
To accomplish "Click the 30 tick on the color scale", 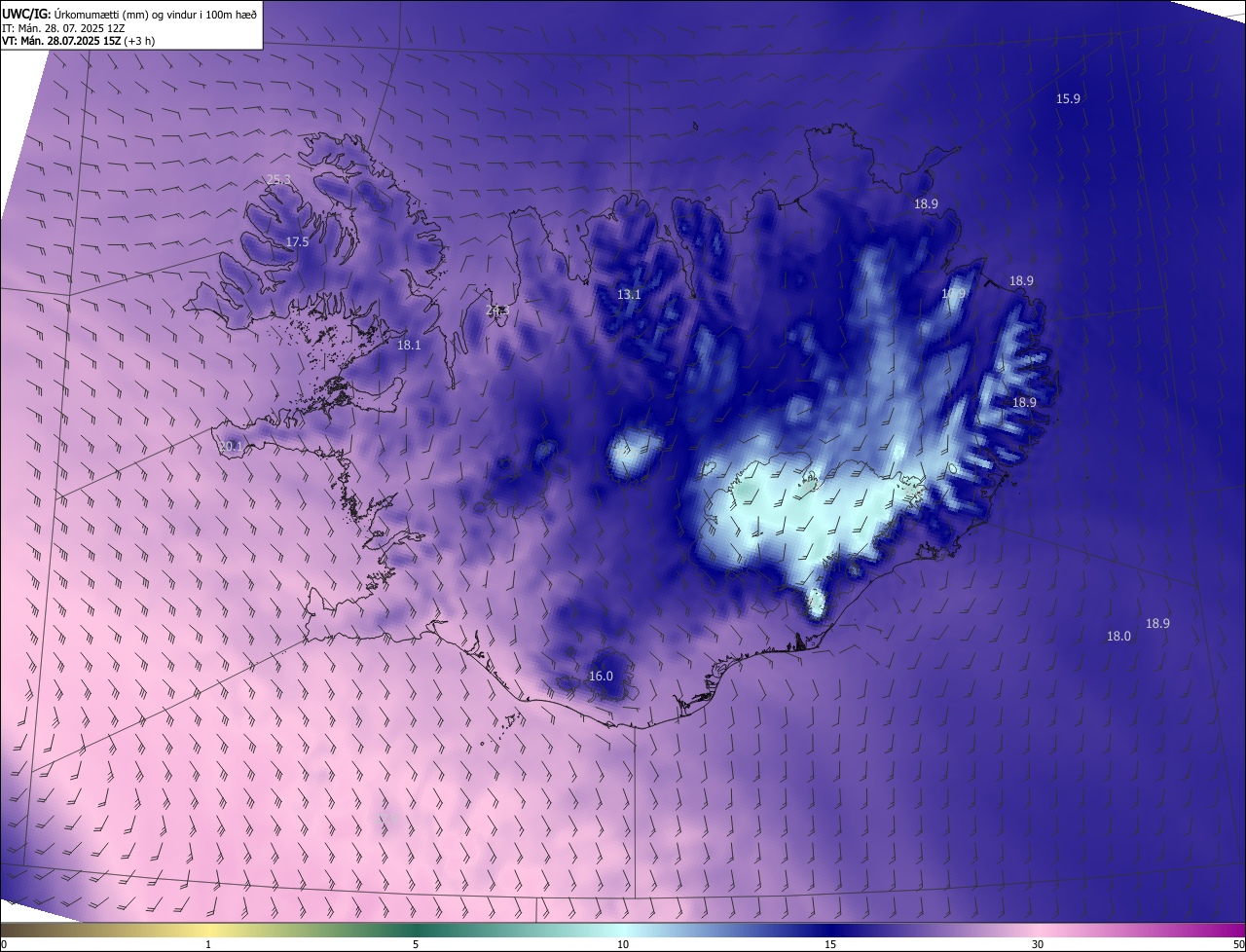I will [x=1038, y=944].
